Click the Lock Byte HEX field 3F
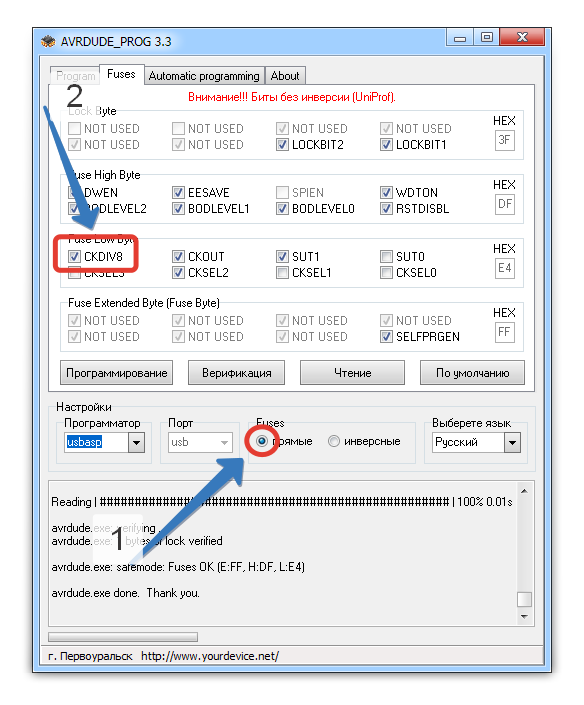The width and height of the screenshot is (584, 705). pos(504,140)
